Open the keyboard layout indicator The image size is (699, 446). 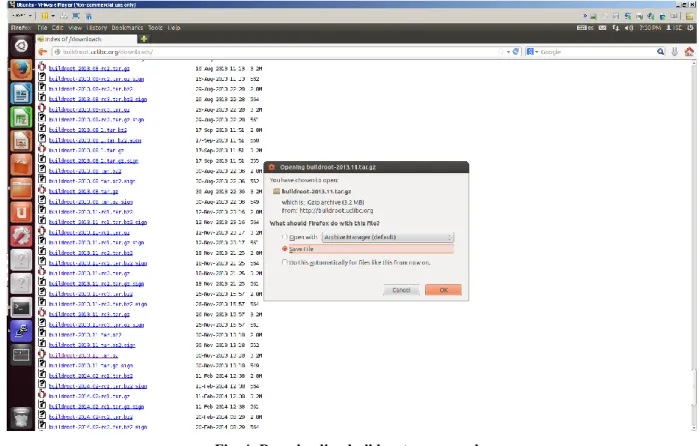pyautogui.click(x=585, y=28)
